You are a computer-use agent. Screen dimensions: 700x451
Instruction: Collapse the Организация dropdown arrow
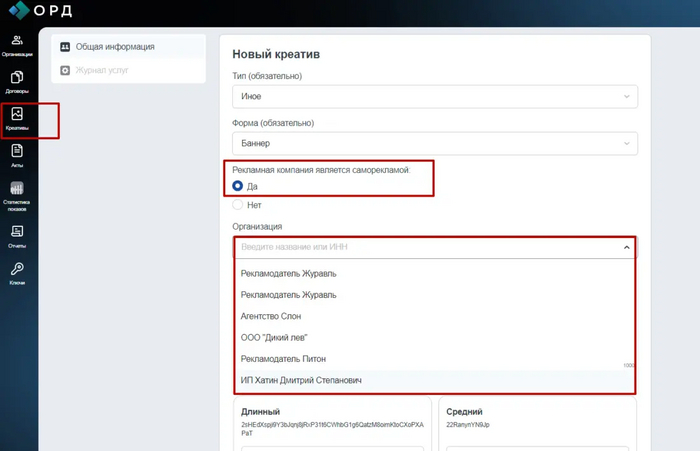coord(626,246)
